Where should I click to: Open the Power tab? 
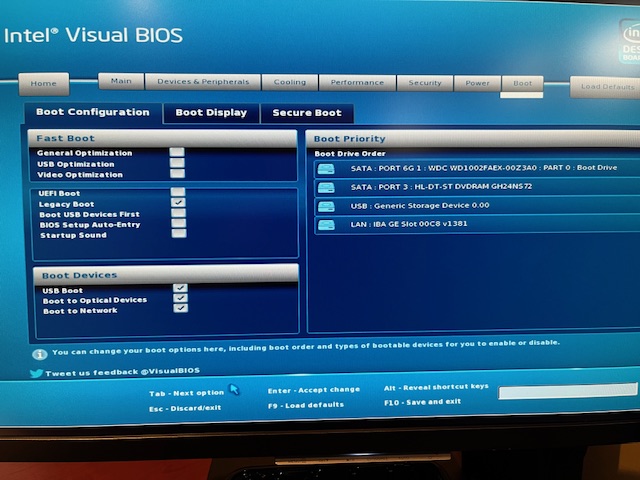[478, 83]
